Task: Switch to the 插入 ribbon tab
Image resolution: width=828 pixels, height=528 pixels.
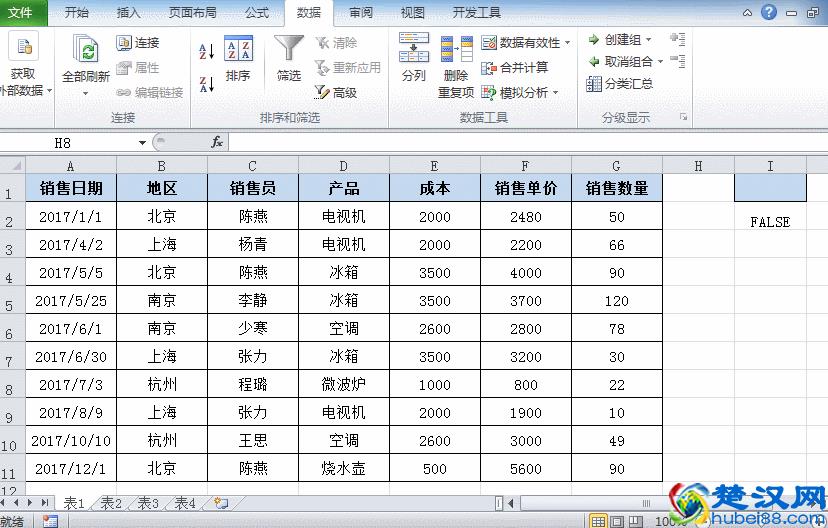Action: [x=128, y=13]
